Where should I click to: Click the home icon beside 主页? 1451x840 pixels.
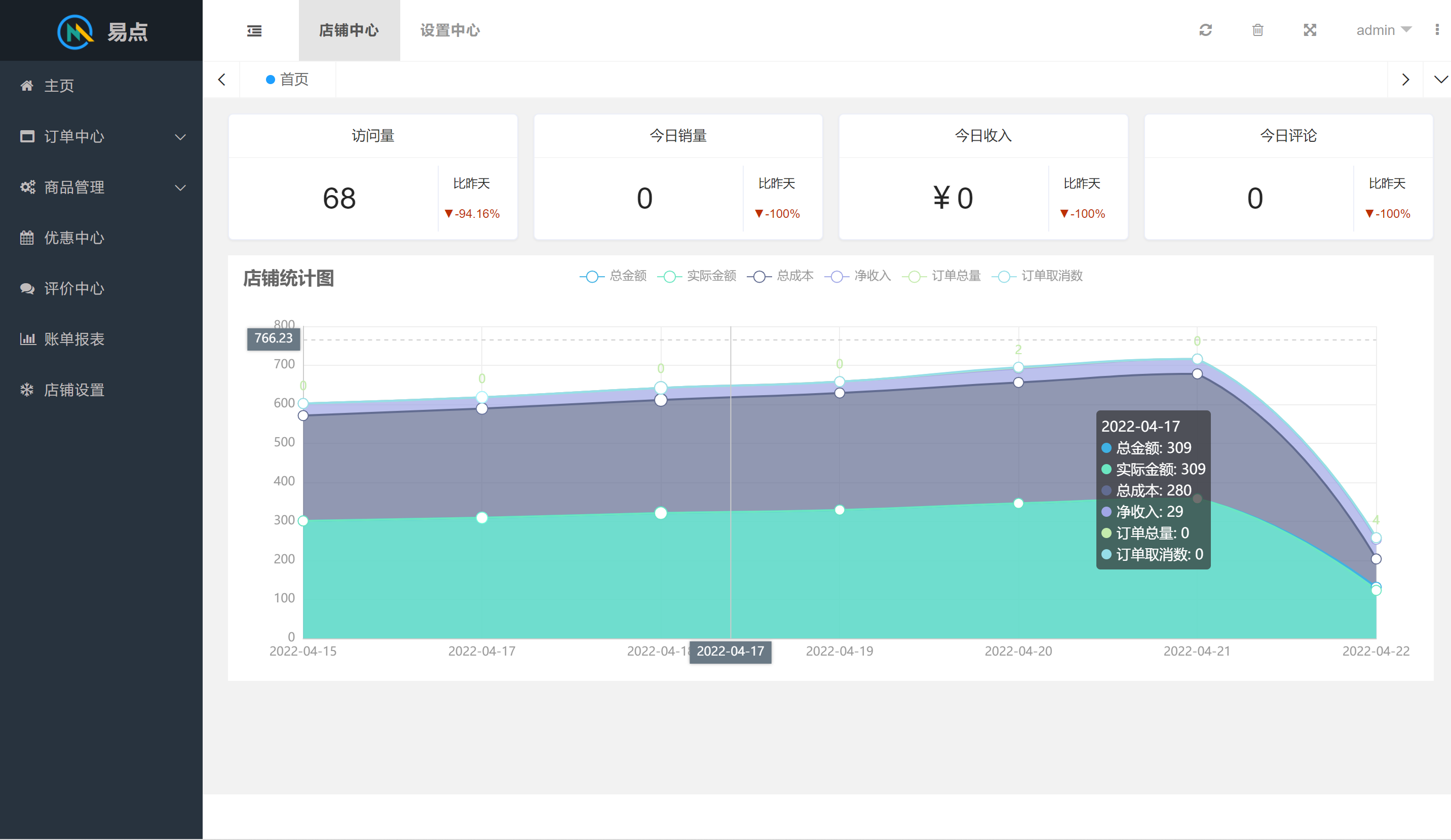pyautogui.click(x=26, y=86)
